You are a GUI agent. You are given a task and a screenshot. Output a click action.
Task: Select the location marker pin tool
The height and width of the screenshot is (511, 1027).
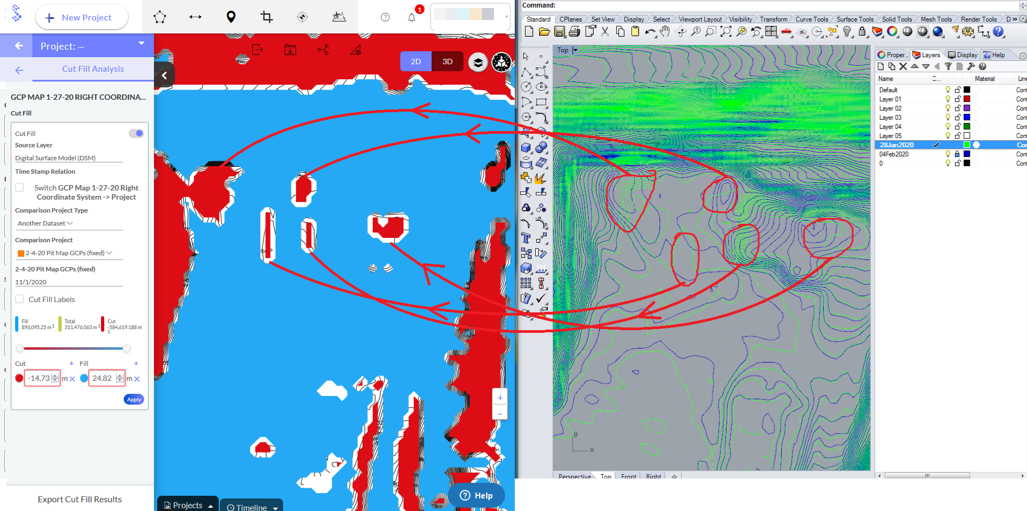click(231, 17)
